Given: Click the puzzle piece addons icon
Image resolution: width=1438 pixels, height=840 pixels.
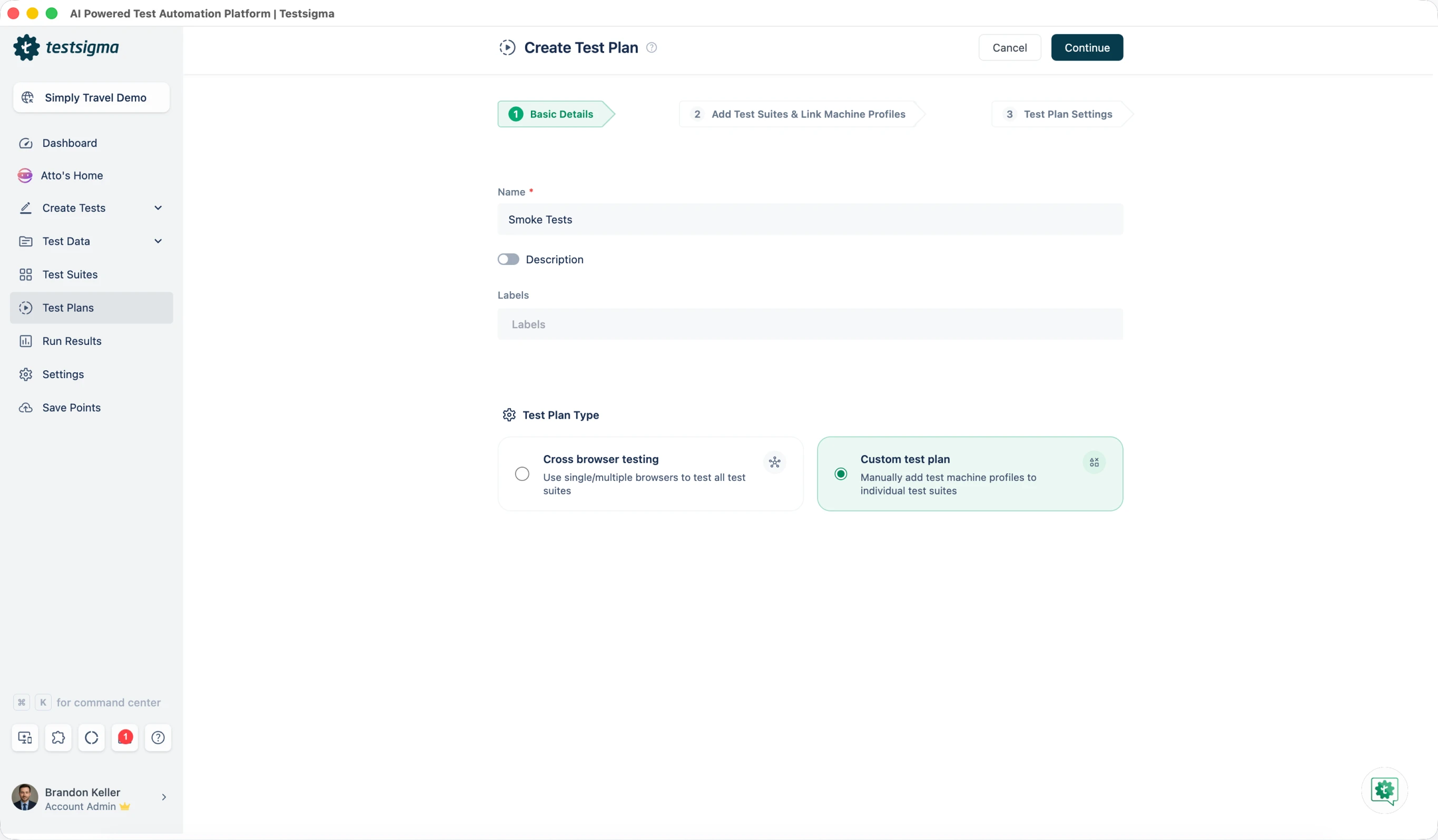Looking at the screenshot, I should click(58, 737).
